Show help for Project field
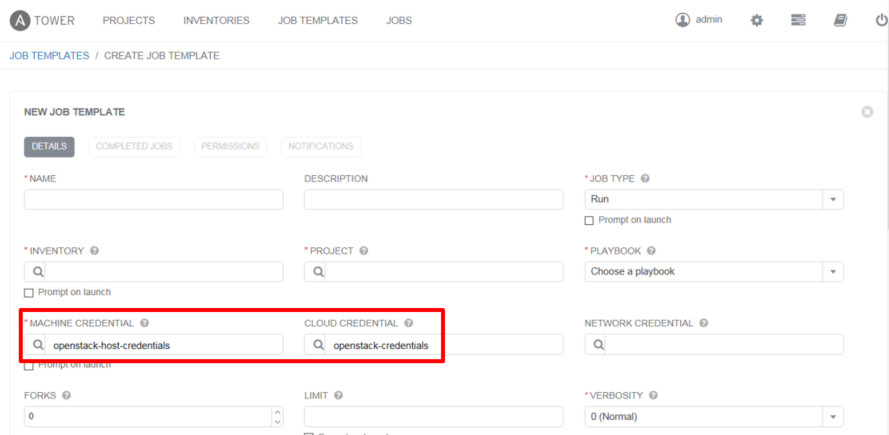The height and width of the screenshot is (435, 889). click(363, 251)
